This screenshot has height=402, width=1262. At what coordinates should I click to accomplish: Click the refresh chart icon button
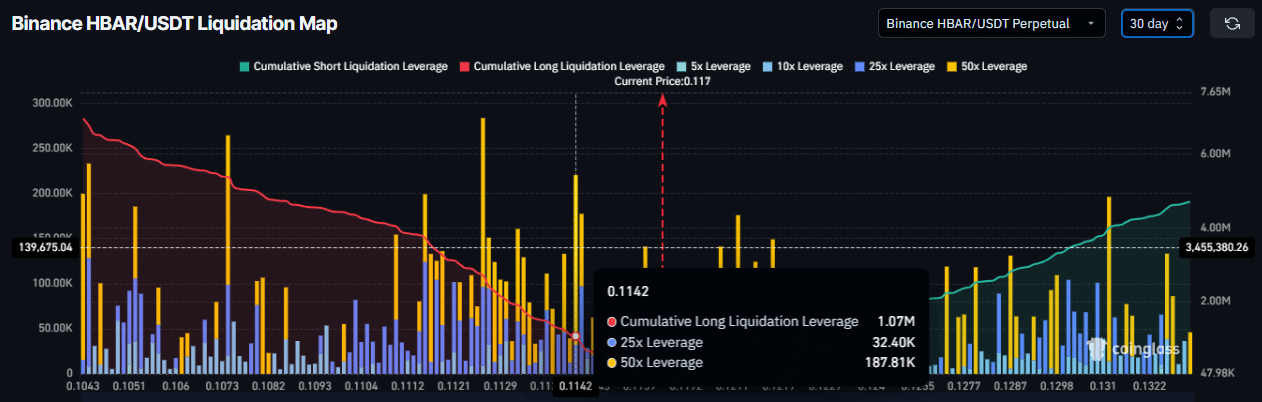coord(1232,23)
